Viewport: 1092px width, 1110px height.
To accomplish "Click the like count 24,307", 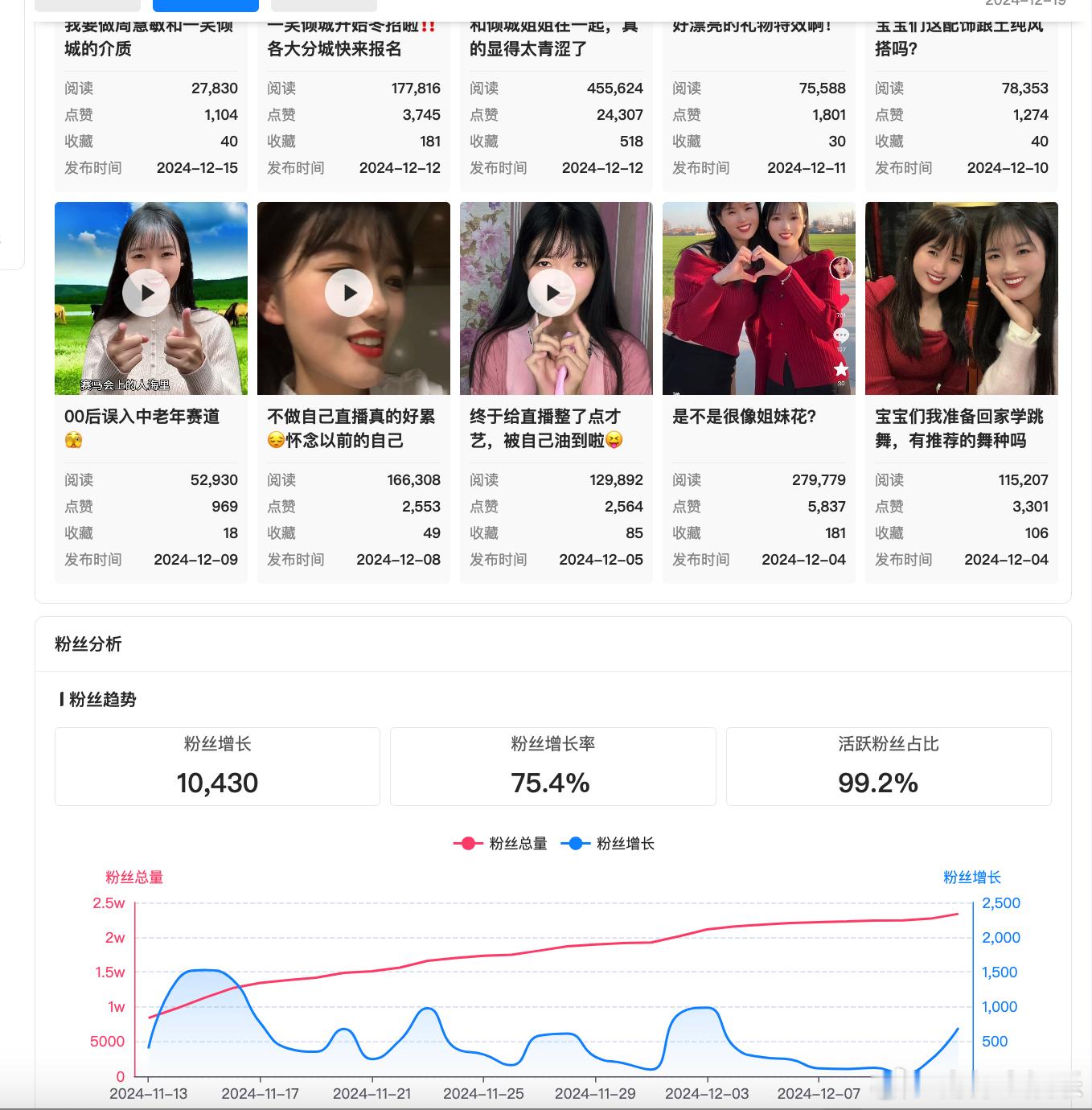I will [x=620, y=115].
